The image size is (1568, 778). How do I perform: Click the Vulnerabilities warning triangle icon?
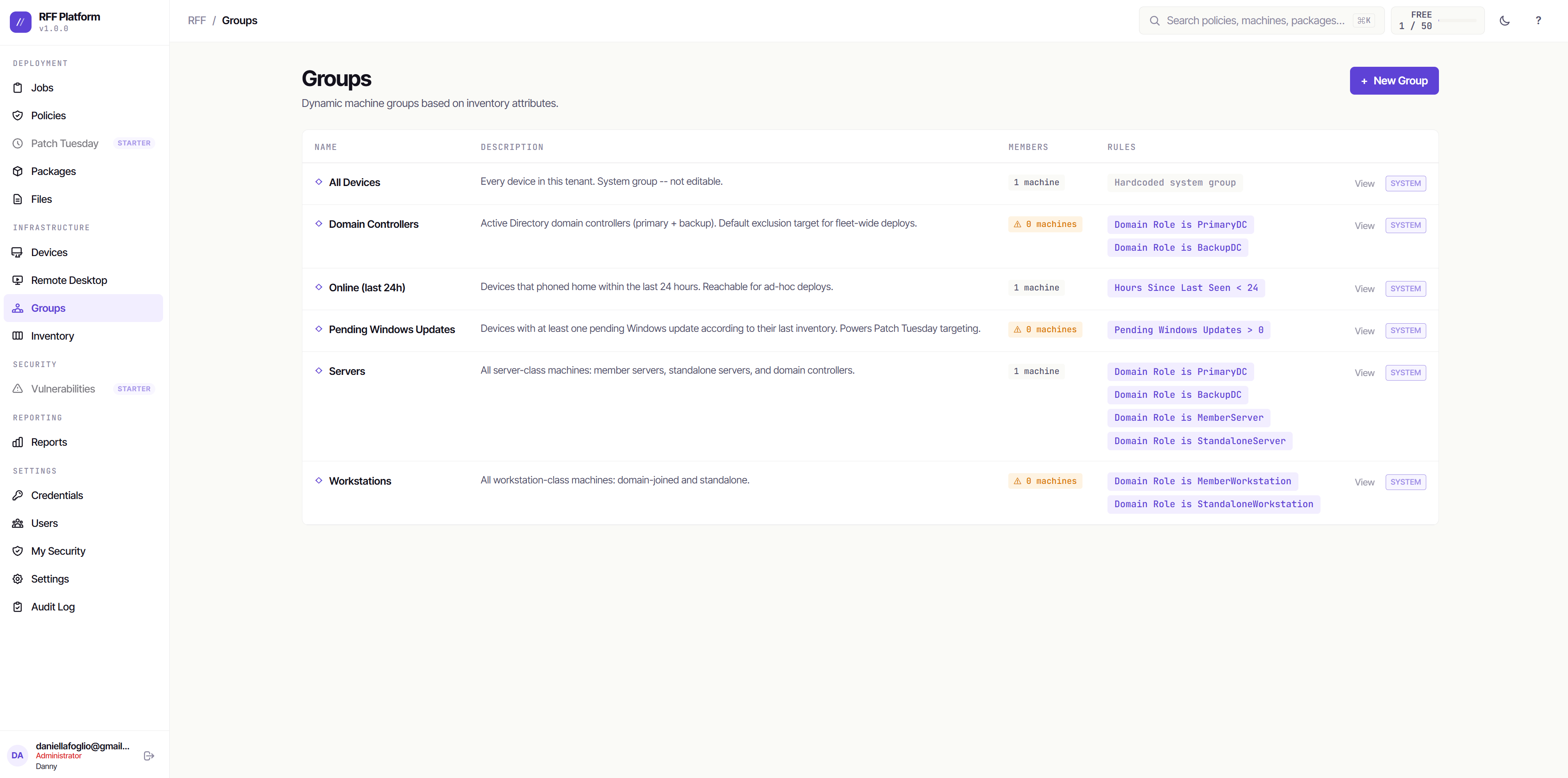pyautogui.click(x=18, y=388)
